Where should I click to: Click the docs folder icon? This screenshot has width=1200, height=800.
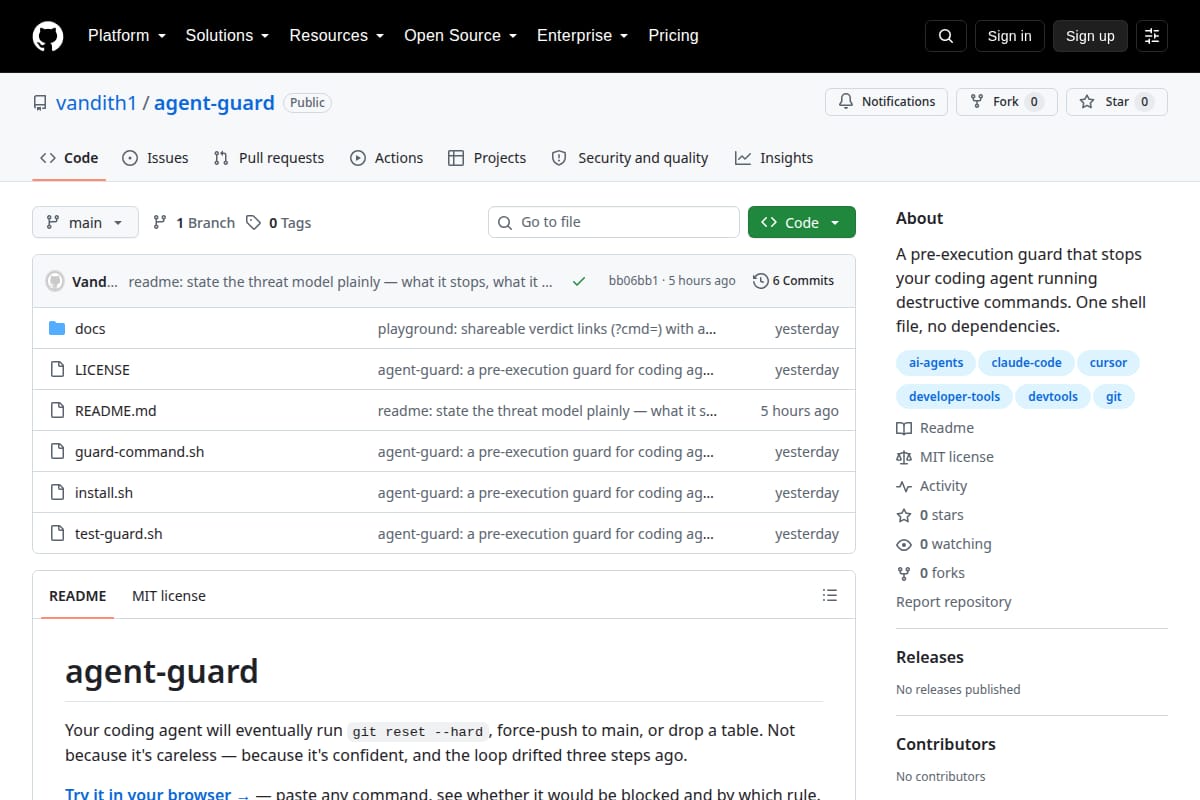(x=57, y=329)
